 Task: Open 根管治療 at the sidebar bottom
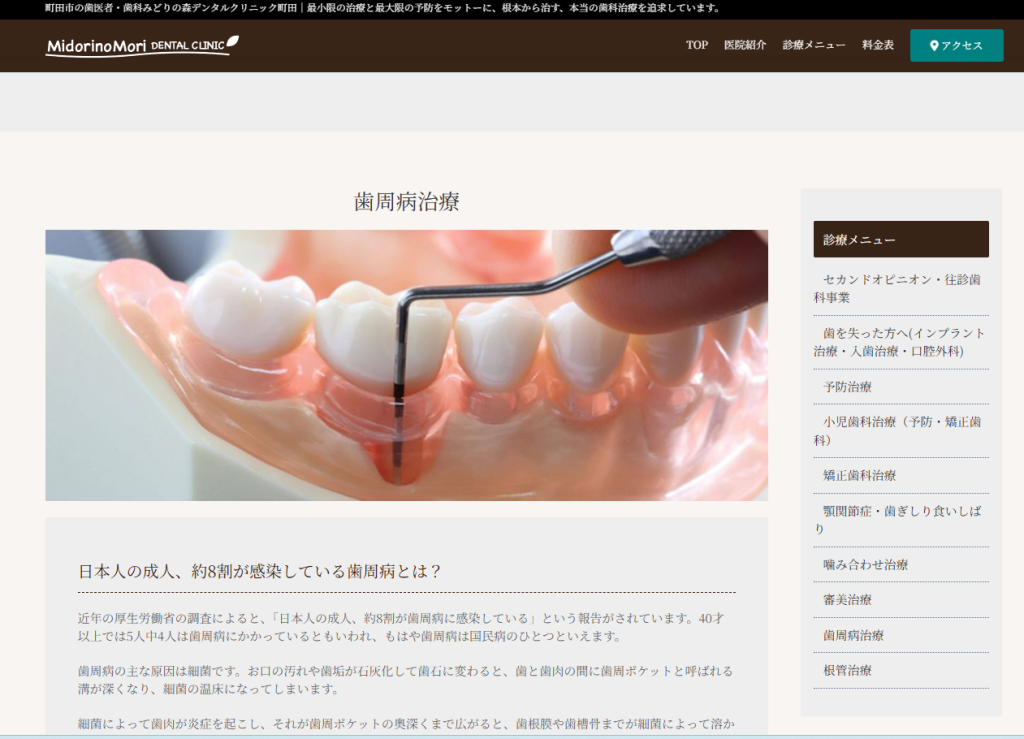pos(847,671)
